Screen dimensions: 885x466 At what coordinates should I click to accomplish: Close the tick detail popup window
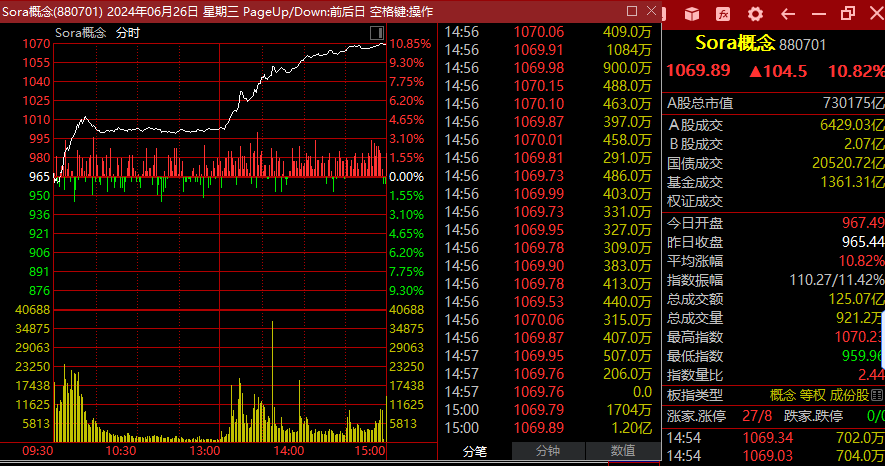[x=651, y=11]
